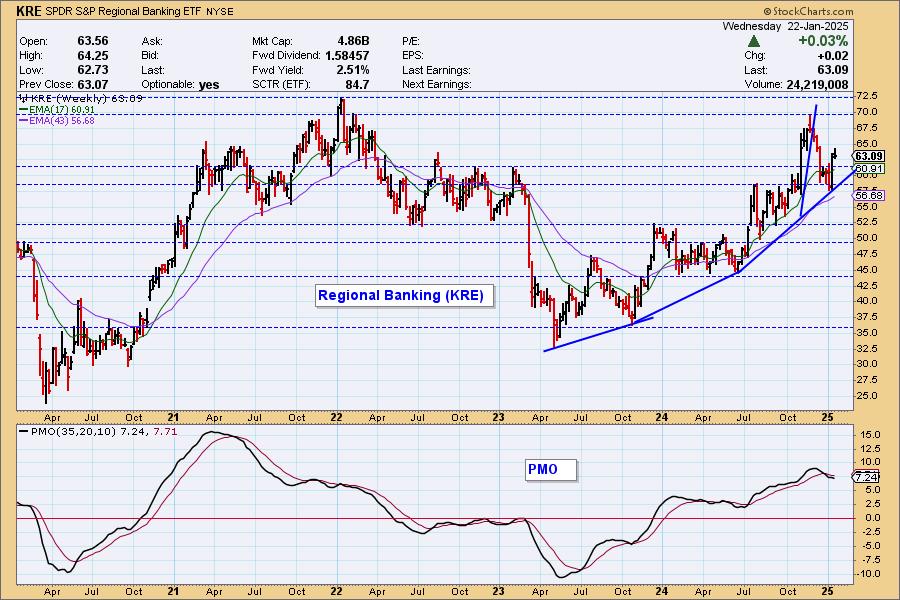
Task: Click the 35.0 price axis label
Action: click(867, 332)
